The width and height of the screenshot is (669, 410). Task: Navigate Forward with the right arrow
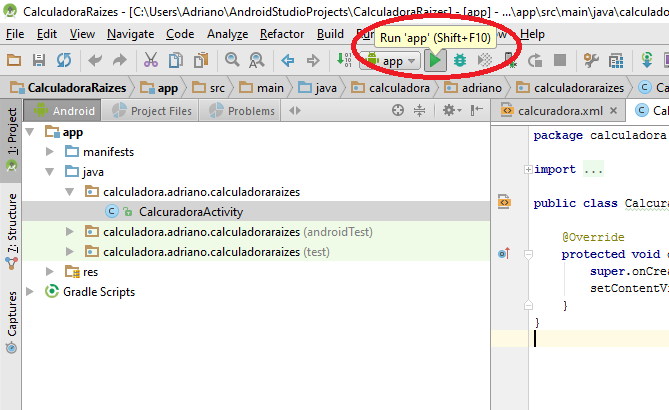(313, 61)
